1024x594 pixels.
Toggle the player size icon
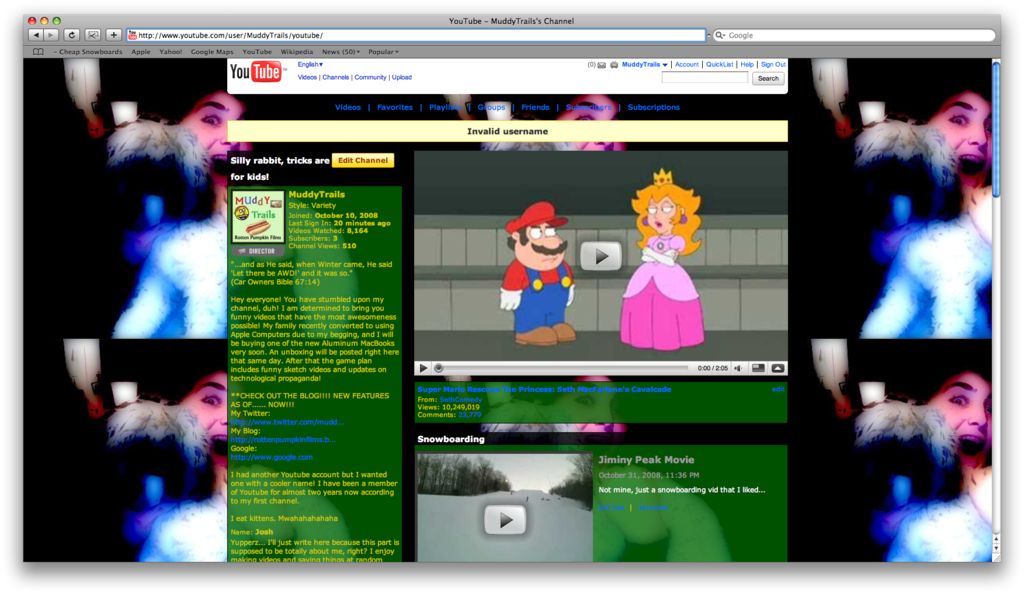point(758,368)
